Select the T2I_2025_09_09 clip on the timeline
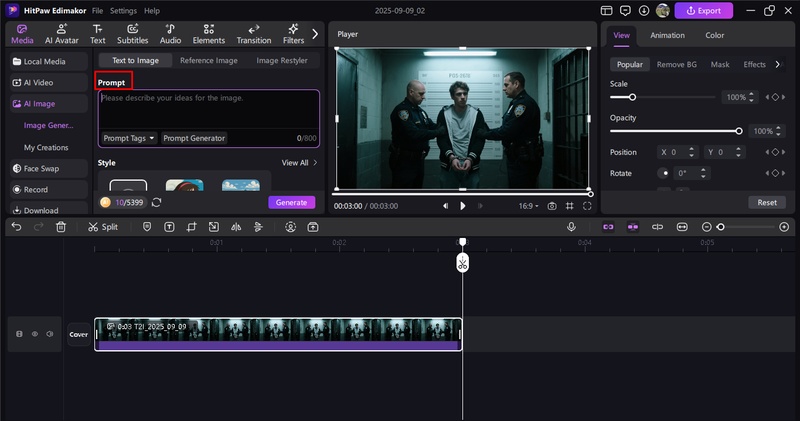Image resolution: width=800 pixels, height=421 pixels. [278, 334]
